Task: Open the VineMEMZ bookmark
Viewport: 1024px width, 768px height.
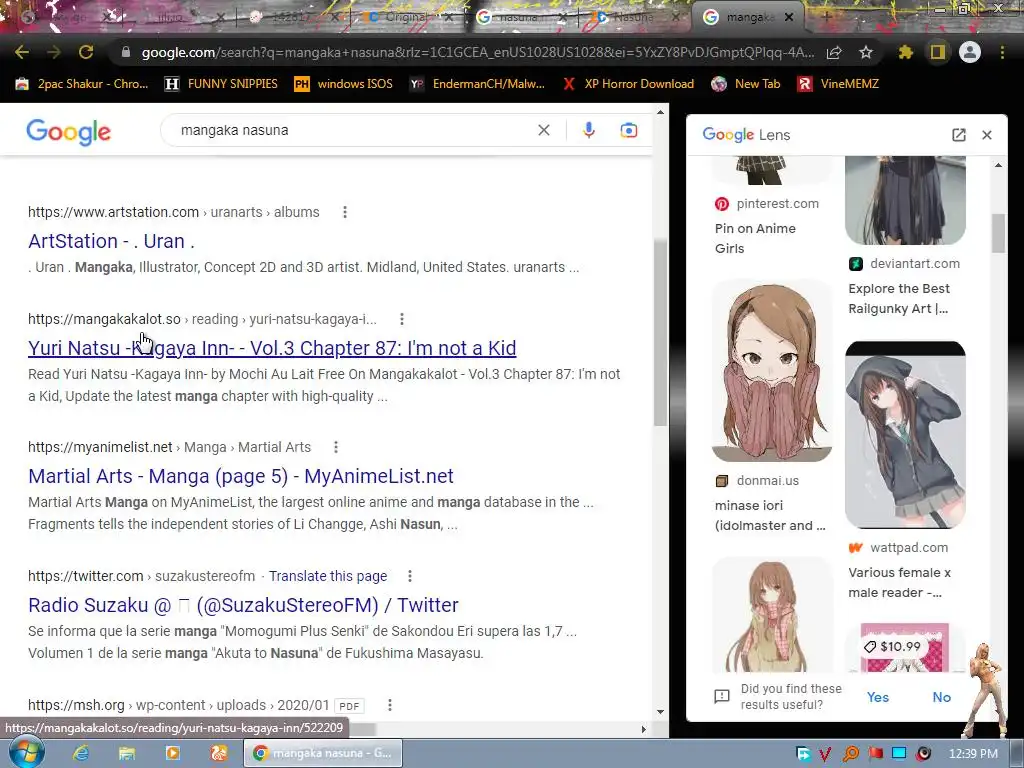Action: pos(839,84)
